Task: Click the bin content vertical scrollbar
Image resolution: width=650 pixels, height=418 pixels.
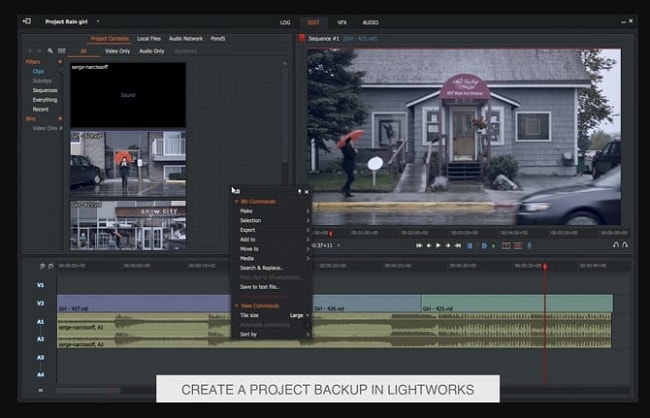Action: pyautogui.click(x=285, y=116)
